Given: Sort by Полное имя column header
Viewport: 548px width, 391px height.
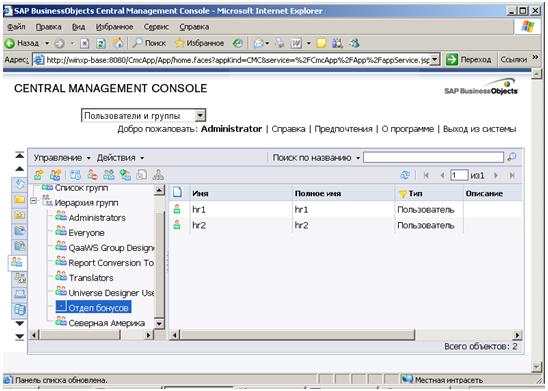Looking at the screenshot, I should tap(317, 194).
